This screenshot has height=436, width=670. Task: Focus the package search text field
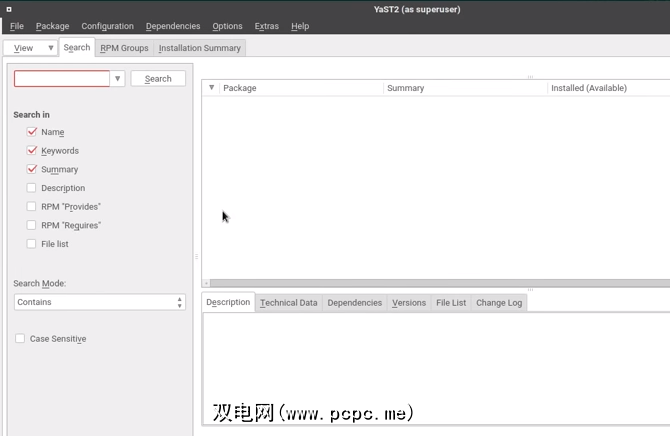62,79
